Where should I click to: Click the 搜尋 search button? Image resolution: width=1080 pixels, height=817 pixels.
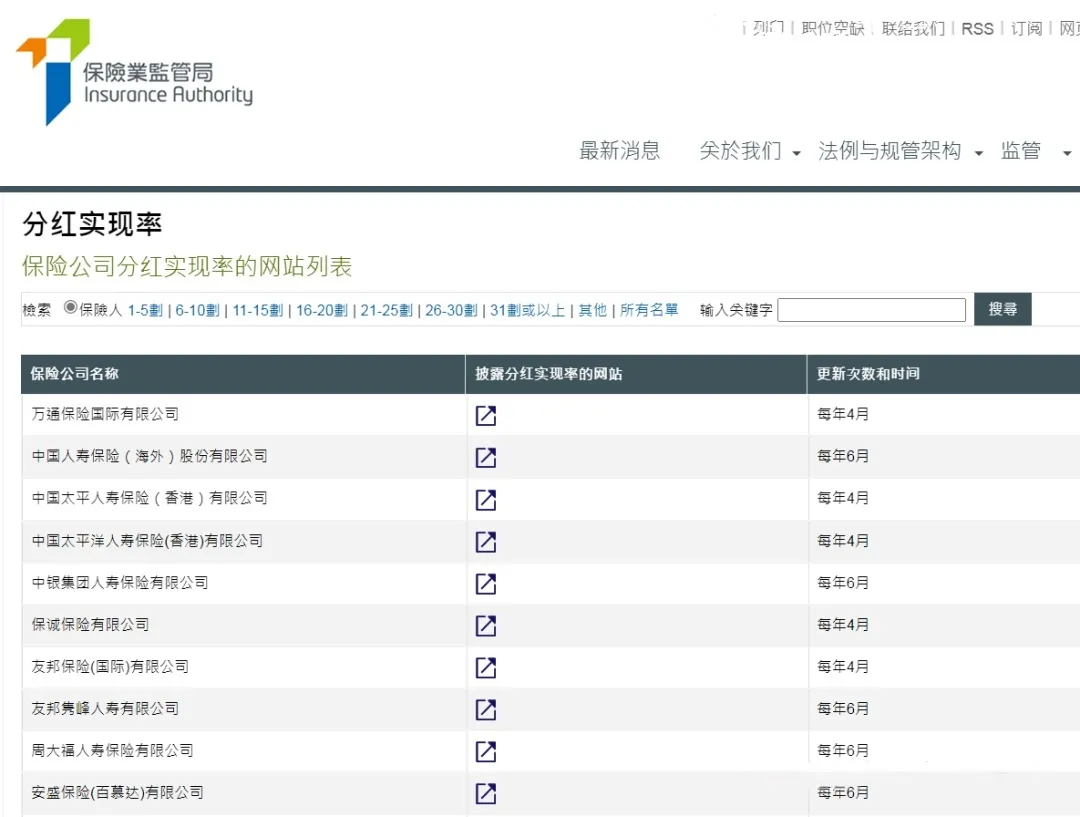click(1003, 309)
